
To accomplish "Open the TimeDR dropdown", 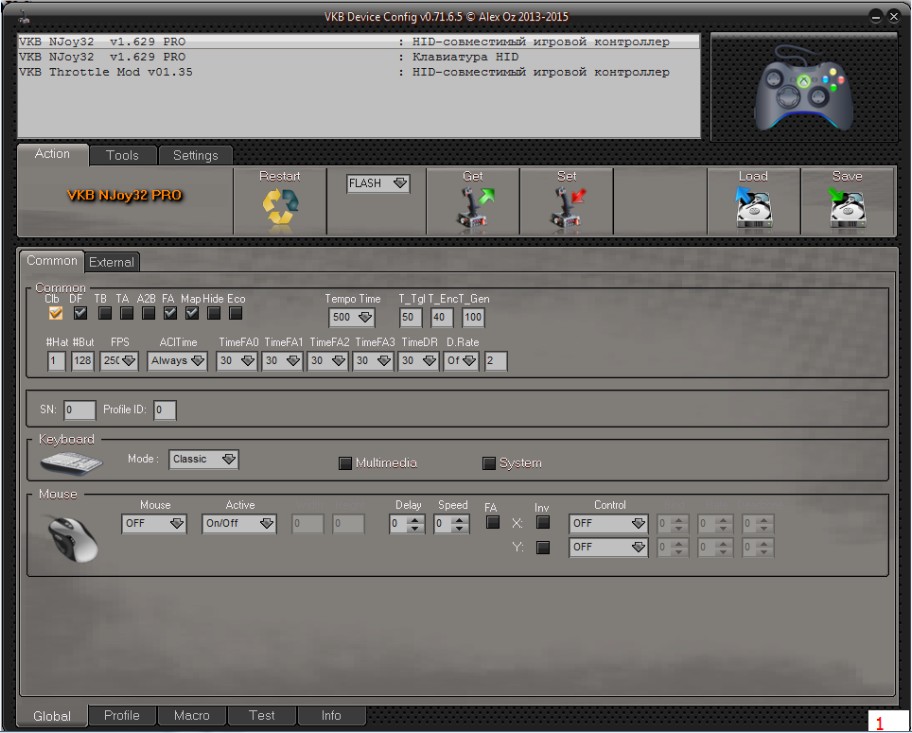I will coord(418,361).
